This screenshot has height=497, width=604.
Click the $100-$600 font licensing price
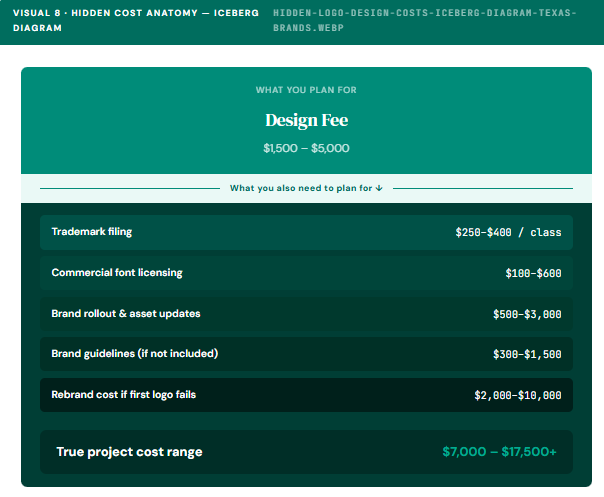point(533,273)
